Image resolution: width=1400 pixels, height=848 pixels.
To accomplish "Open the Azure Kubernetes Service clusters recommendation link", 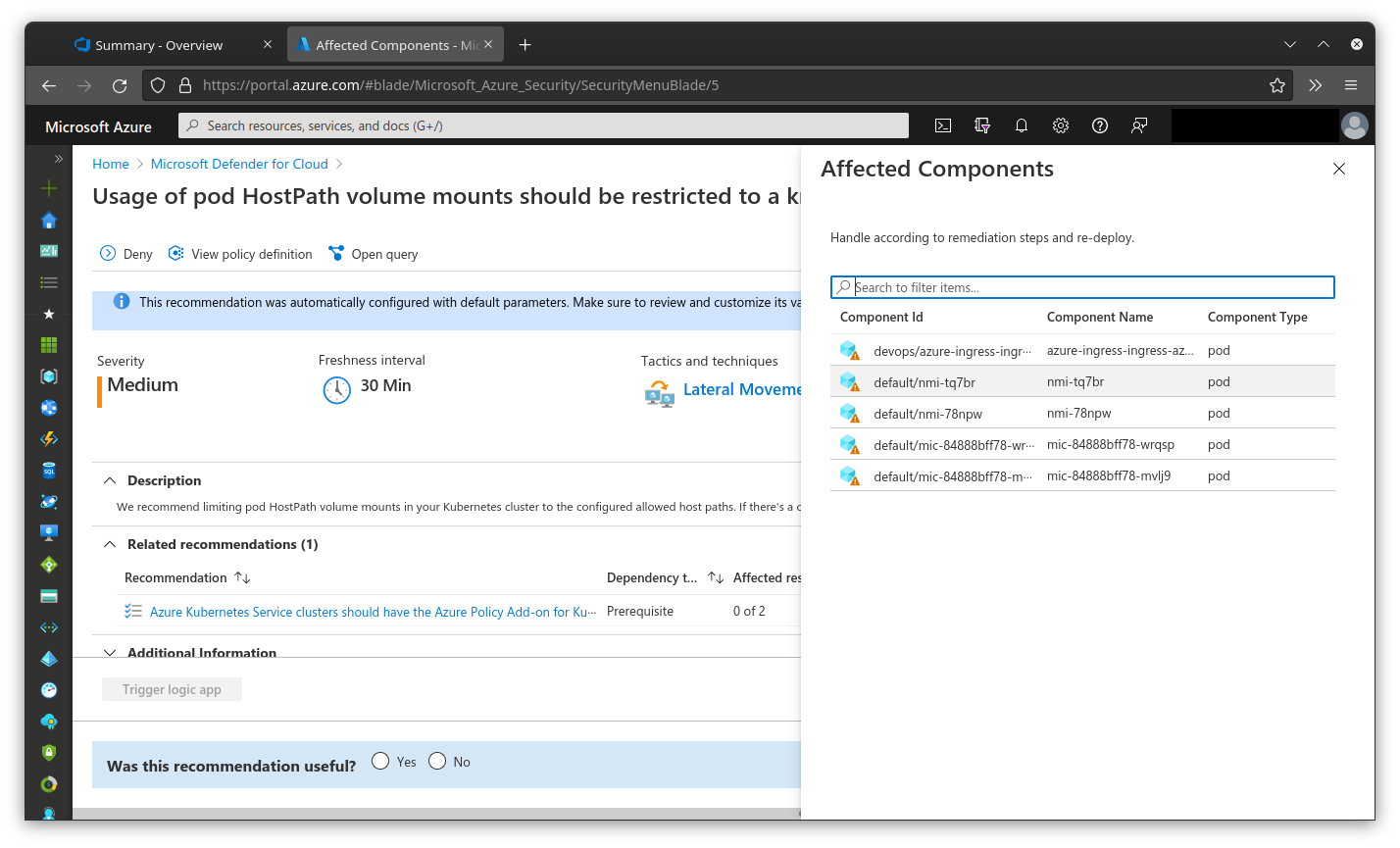I will (x=373, y=611).
